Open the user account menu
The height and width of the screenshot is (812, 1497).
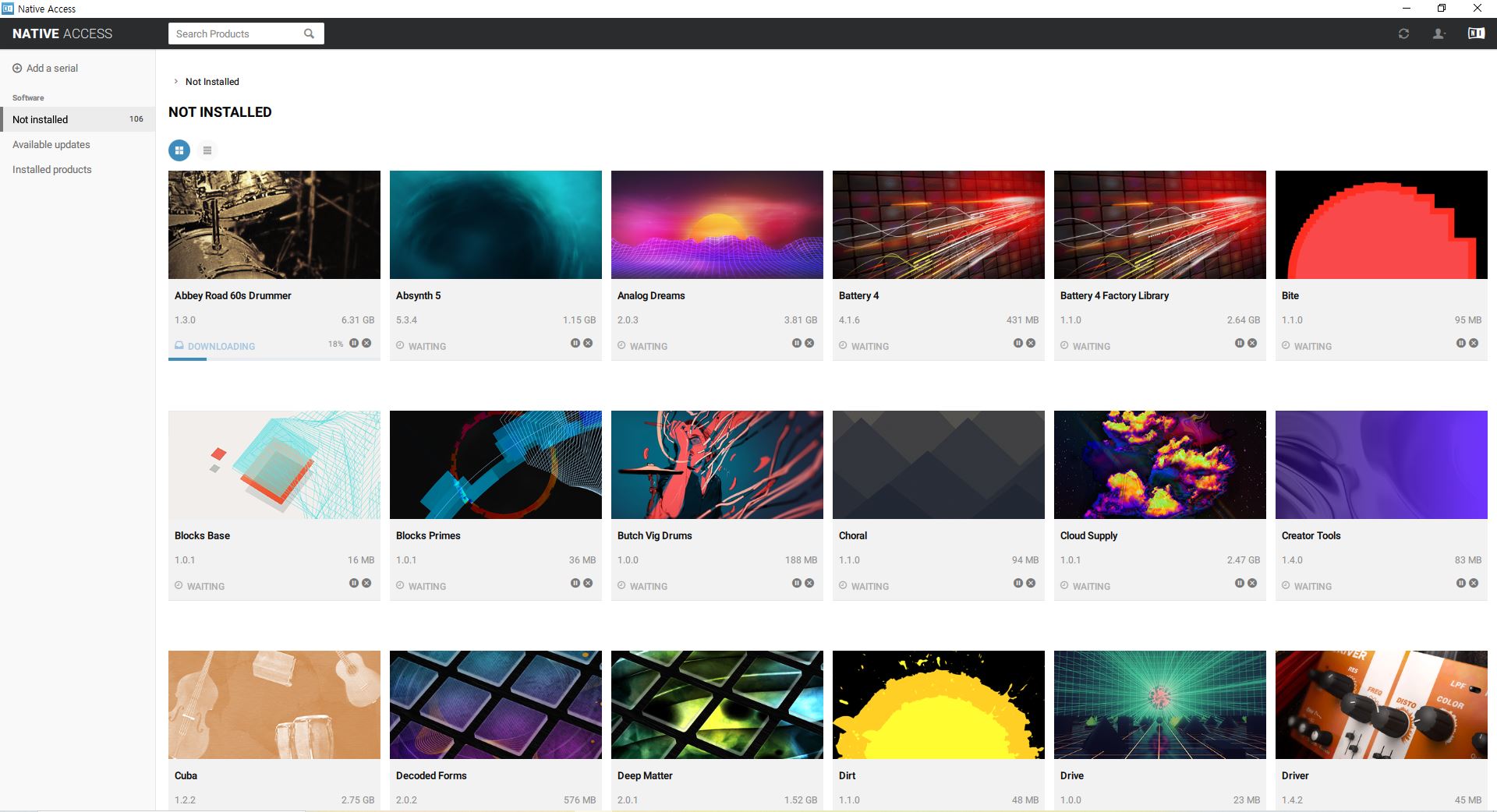1439,34
